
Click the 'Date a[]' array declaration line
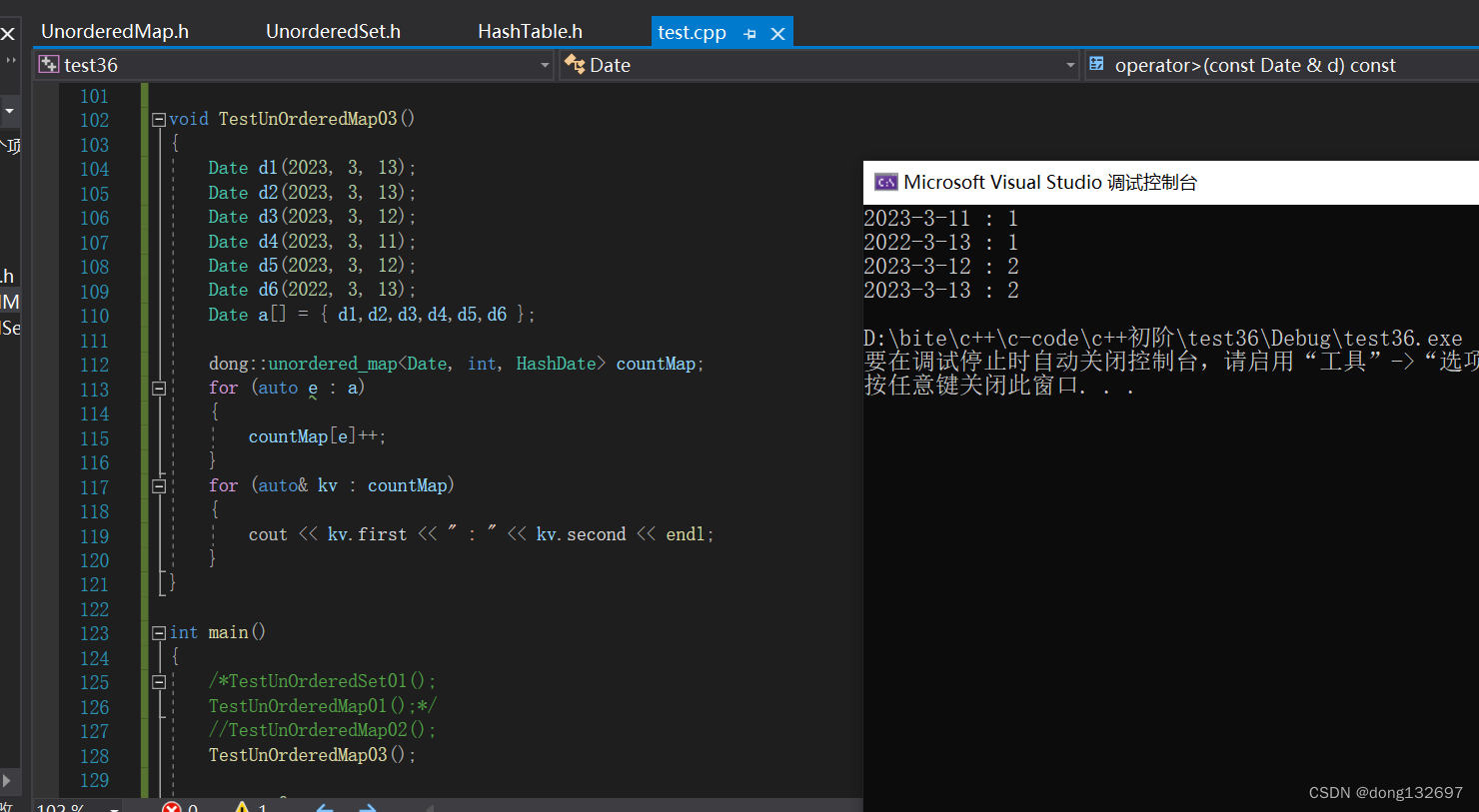(372, 315)
